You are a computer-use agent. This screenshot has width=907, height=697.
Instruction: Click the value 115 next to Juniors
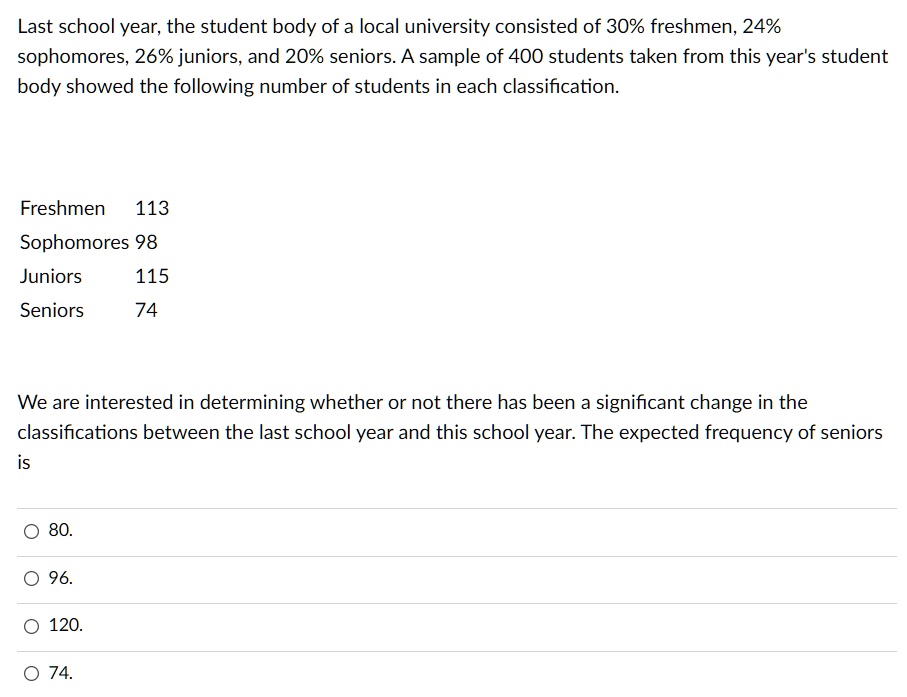150,276
